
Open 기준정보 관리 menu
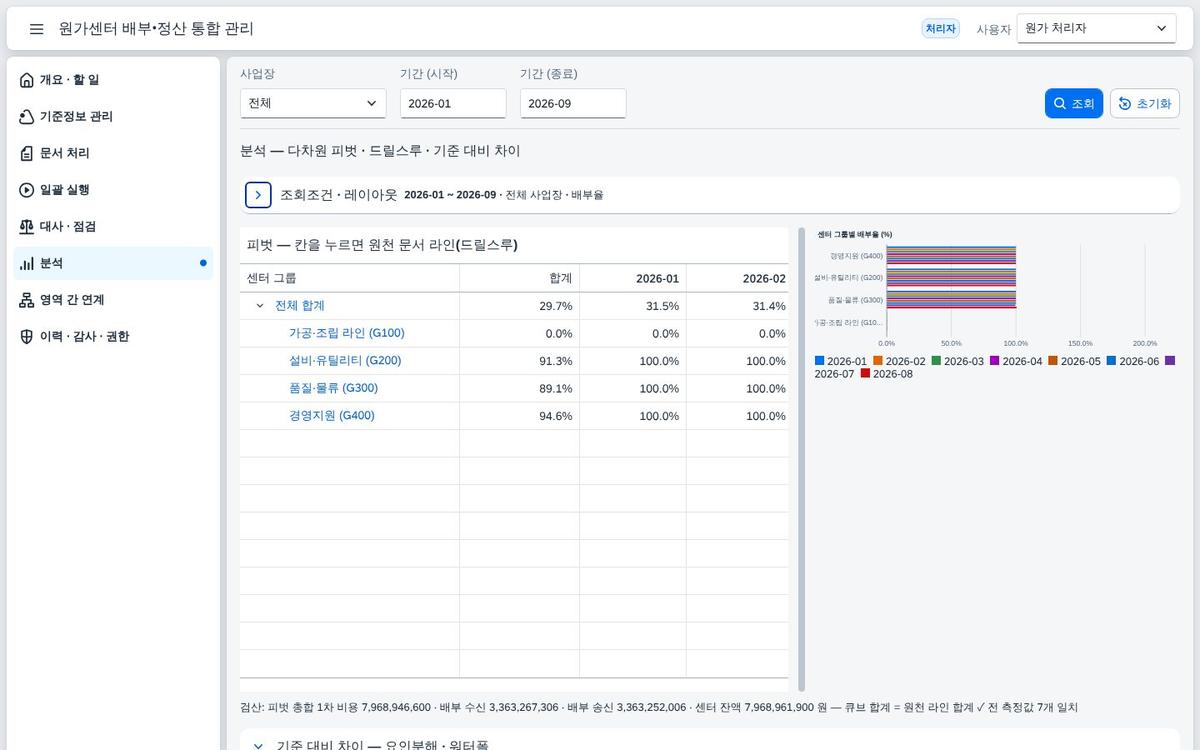tap(113, 117)
